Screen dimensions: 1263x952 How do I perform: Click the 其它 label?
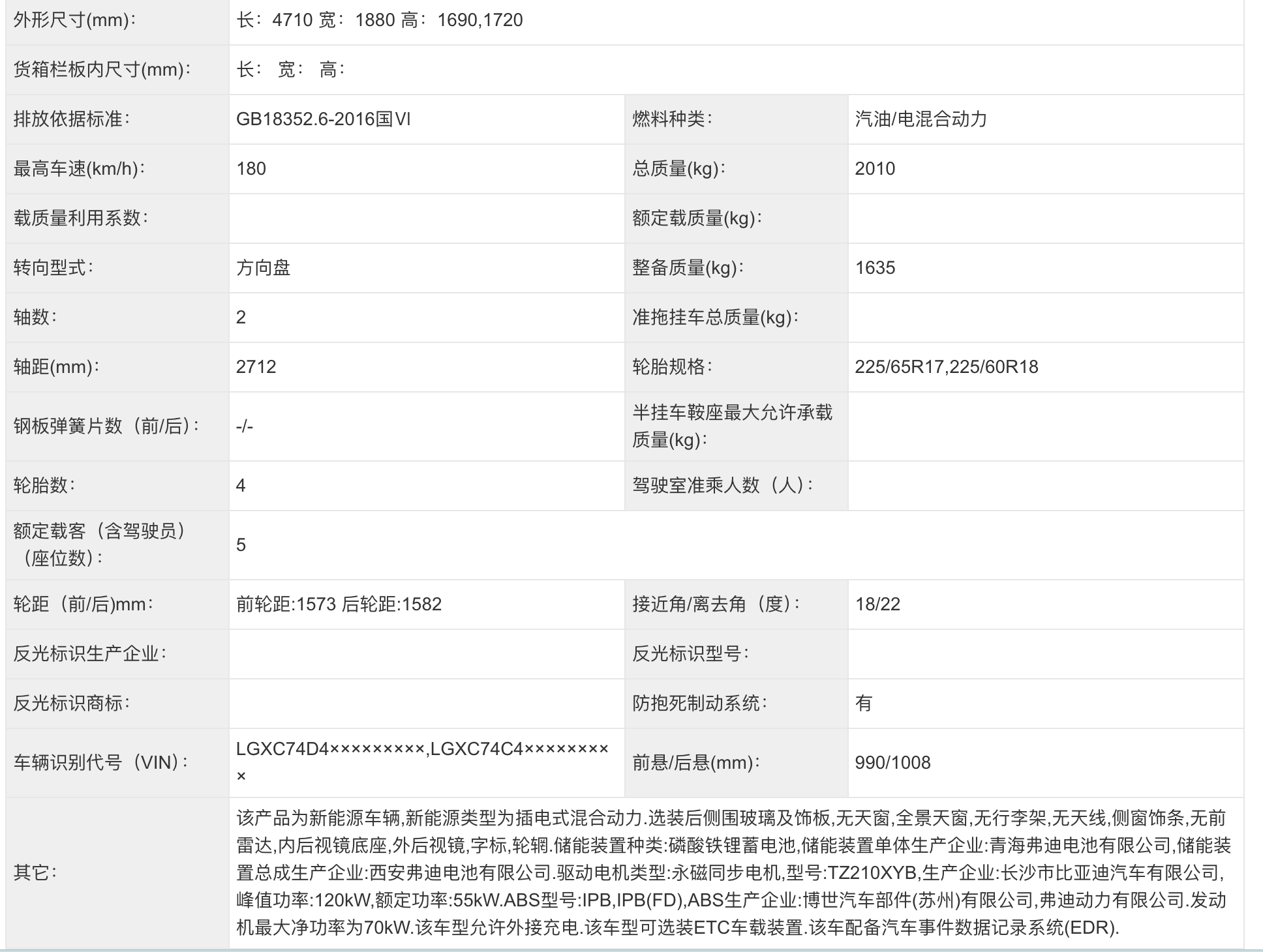(35, 872)
